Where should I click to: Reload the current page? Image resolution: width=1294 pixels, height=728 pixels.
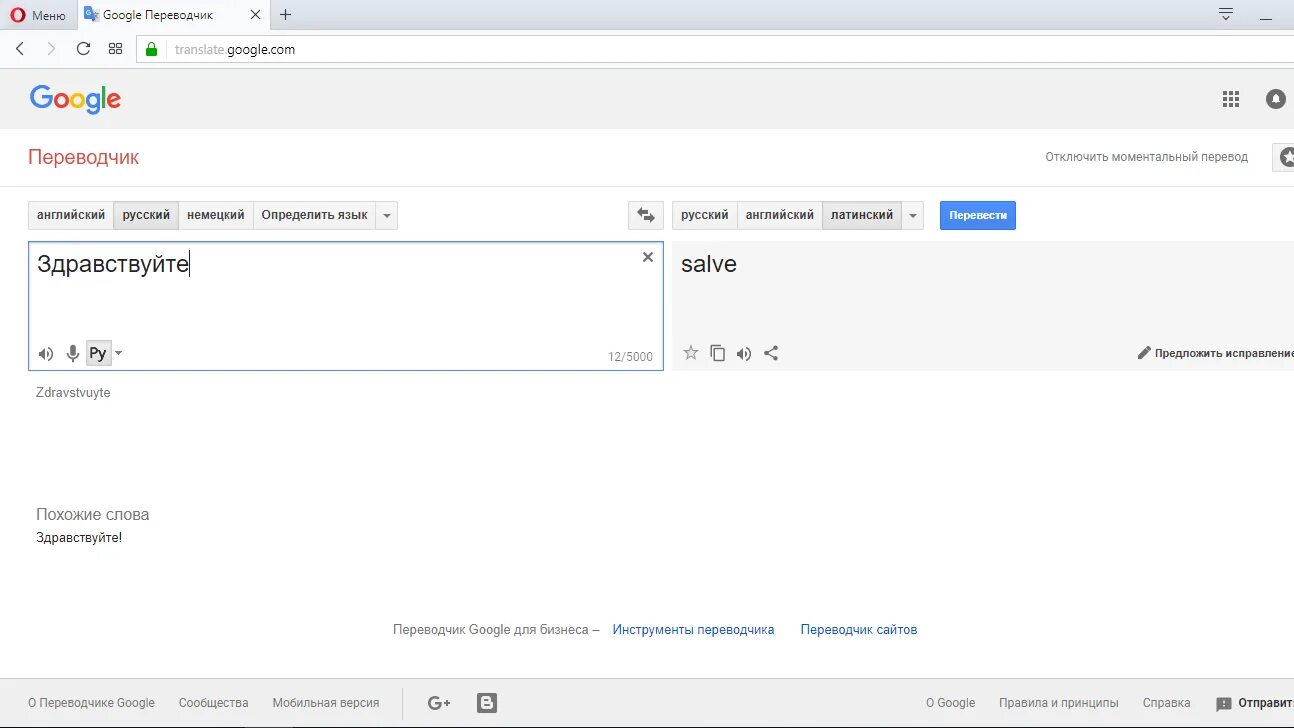84,49
